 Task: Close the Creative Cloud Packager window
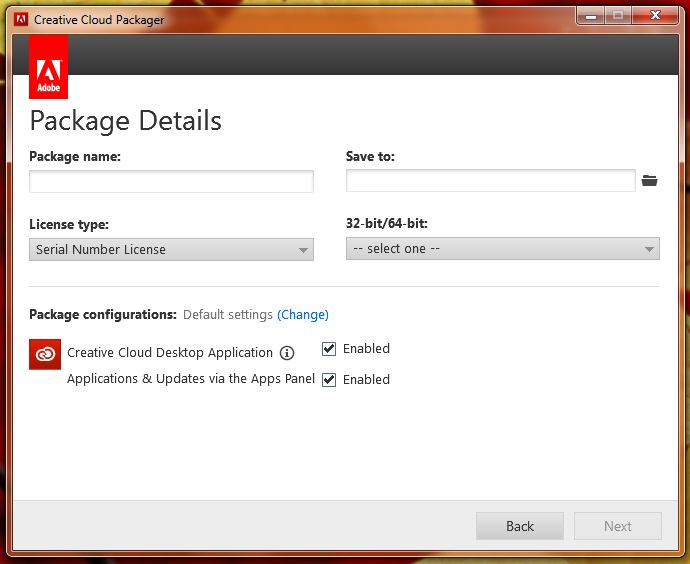click(655, 16)
